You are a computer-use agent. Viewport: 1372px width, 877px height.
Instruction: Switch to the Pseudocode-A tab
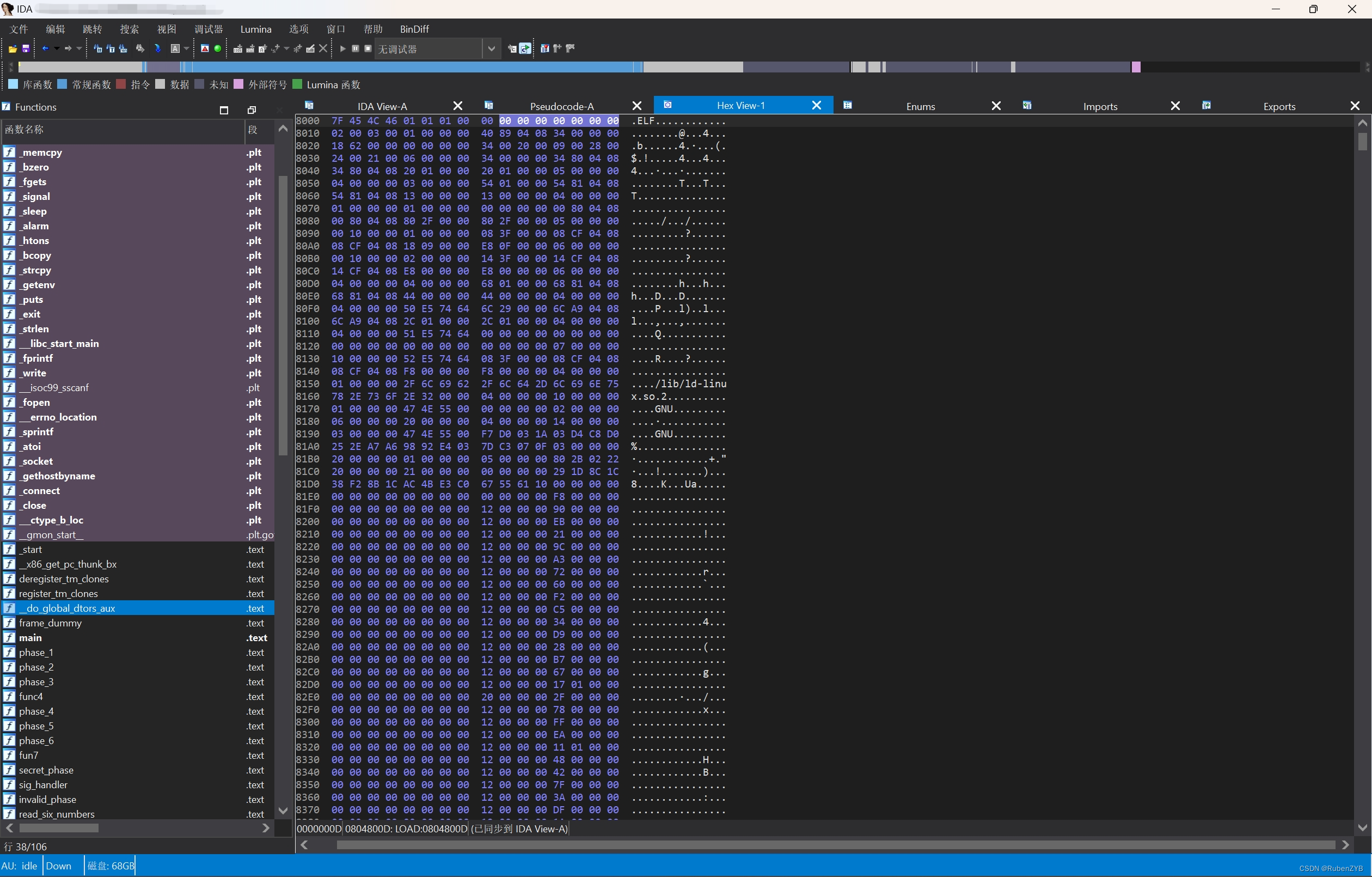tap(561, 106)
